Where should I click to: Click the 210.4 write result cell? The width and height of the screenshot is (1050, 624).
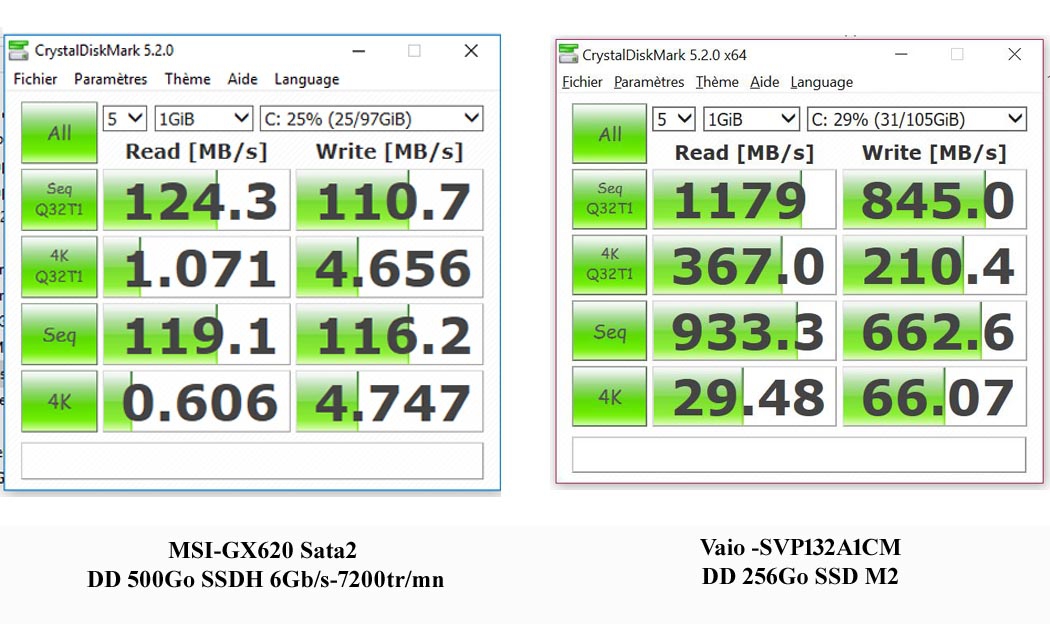[934, 264]
